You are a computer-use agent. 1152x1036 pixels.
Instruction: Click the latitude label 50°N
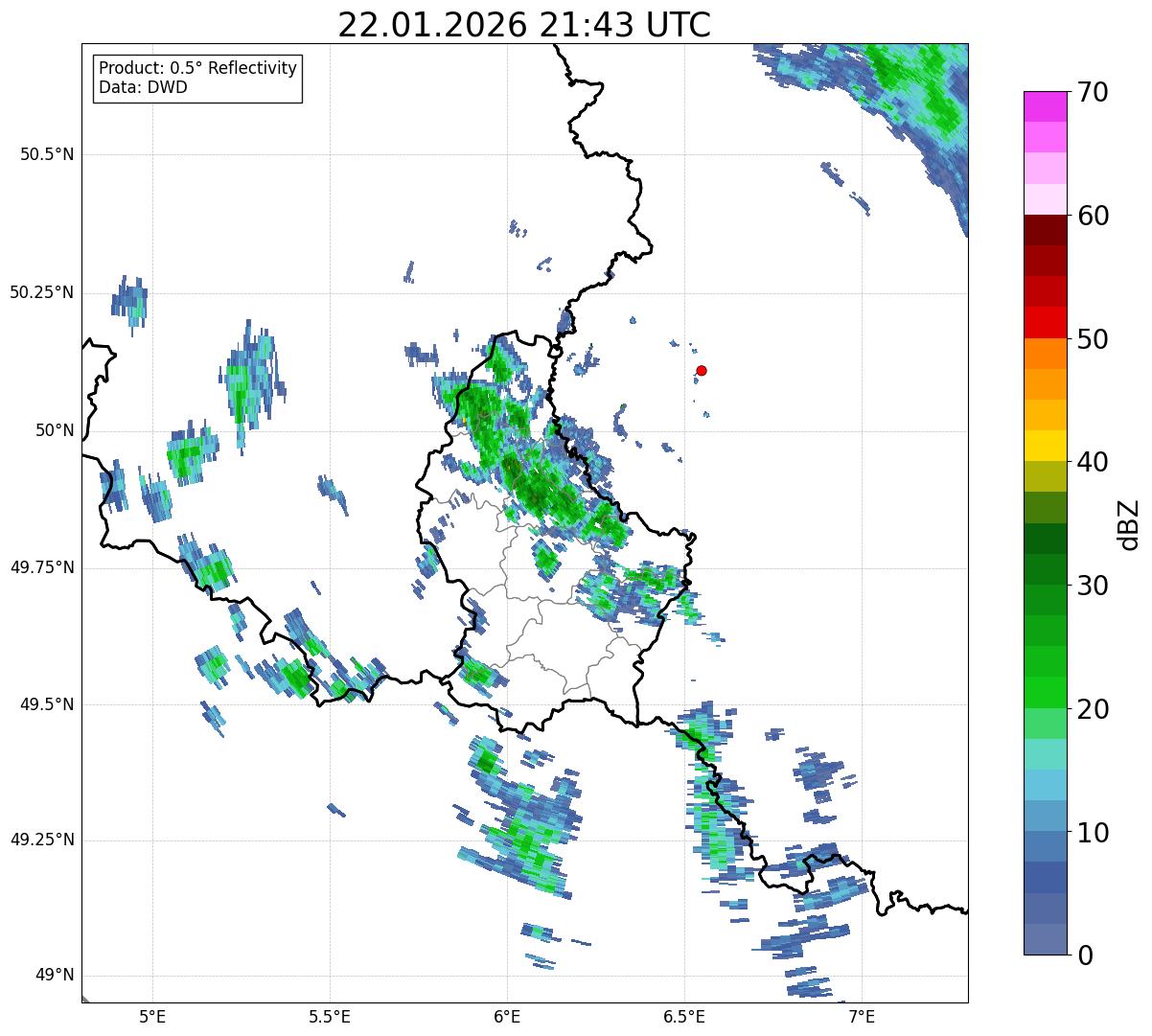coord(54,430)
